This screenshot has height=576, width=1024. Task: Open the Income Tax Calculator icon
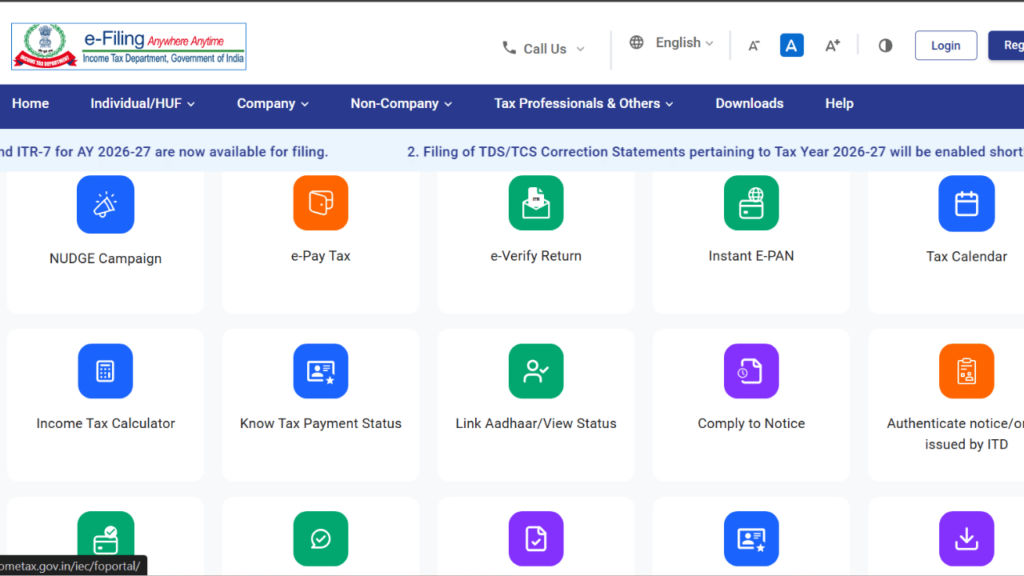coord(105,371)
